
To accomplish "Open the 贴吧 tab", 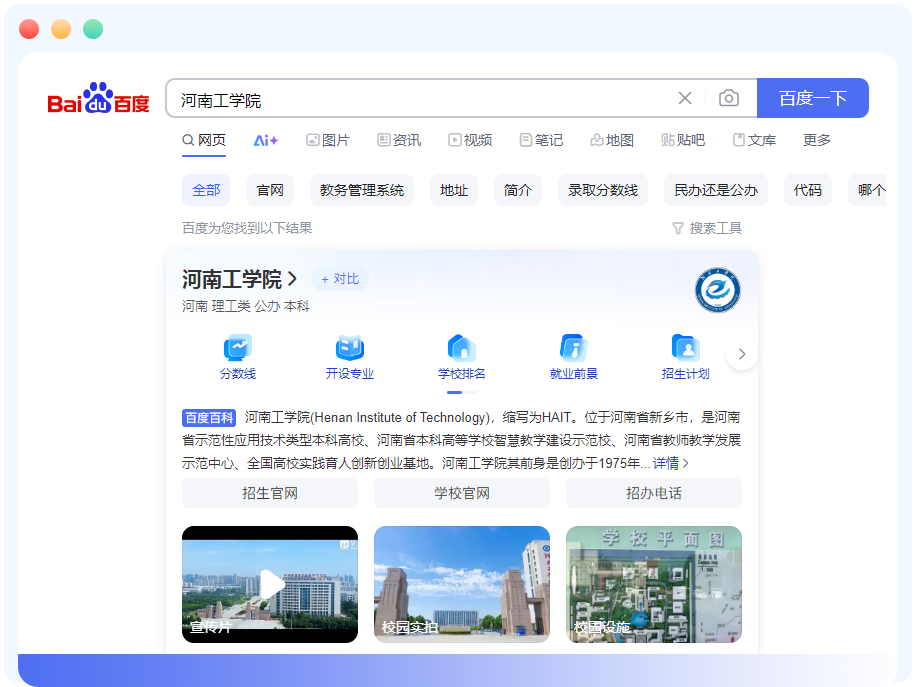I will coord(683,140).
